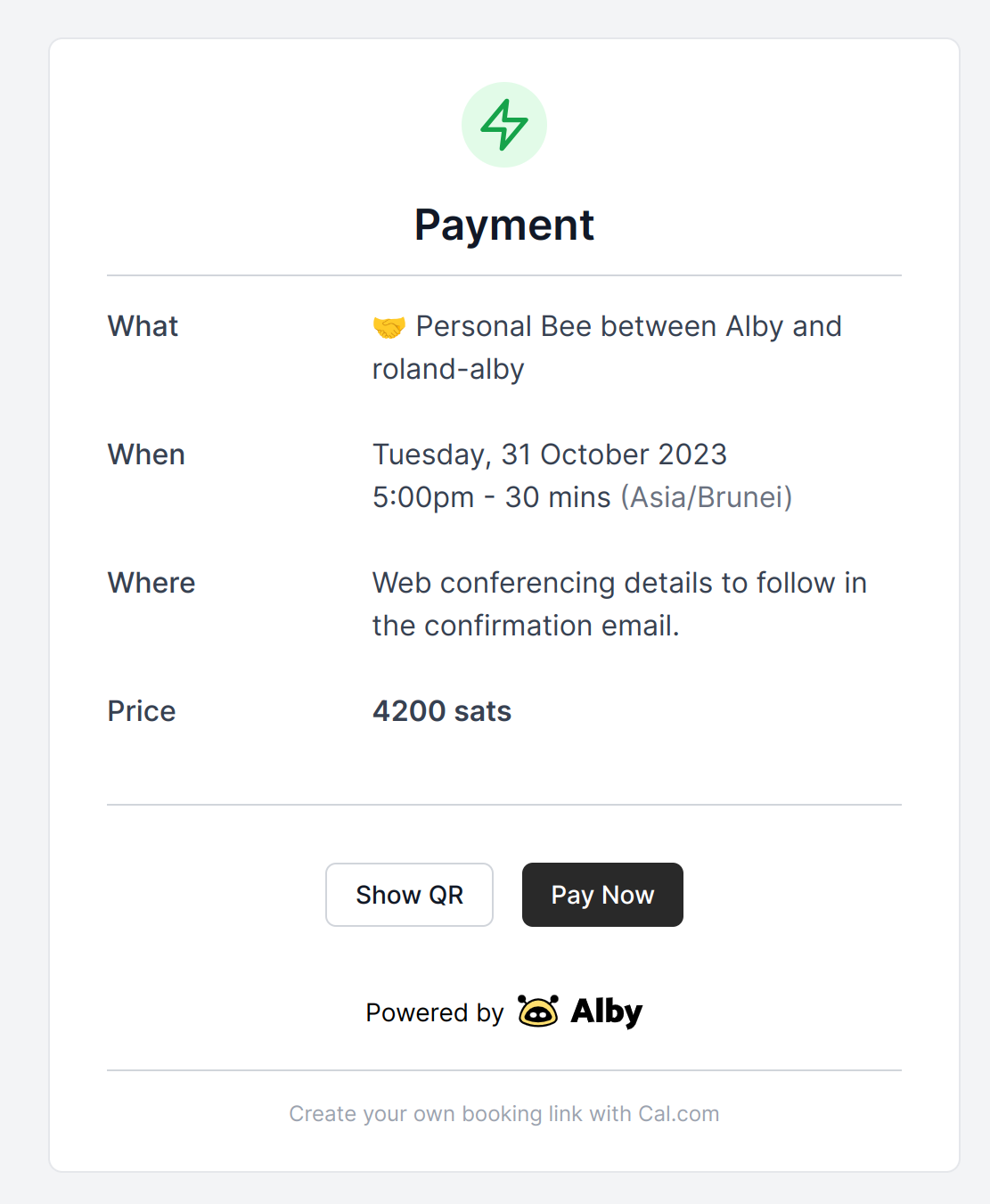Show the QR code for payment

tap(409, 895)
